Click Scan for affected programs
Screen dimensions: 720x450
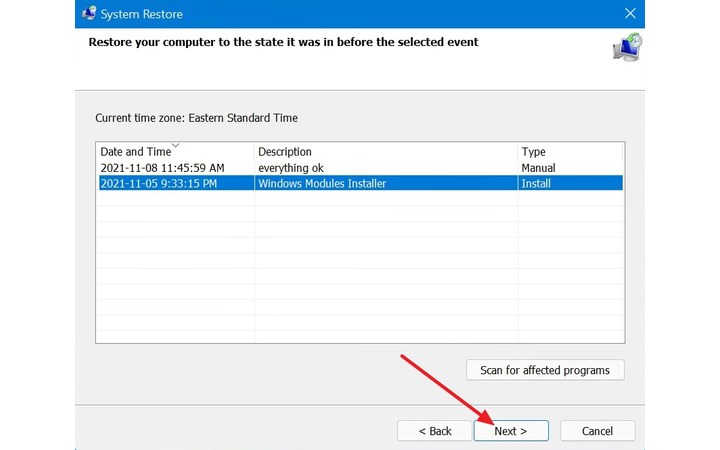545,370
